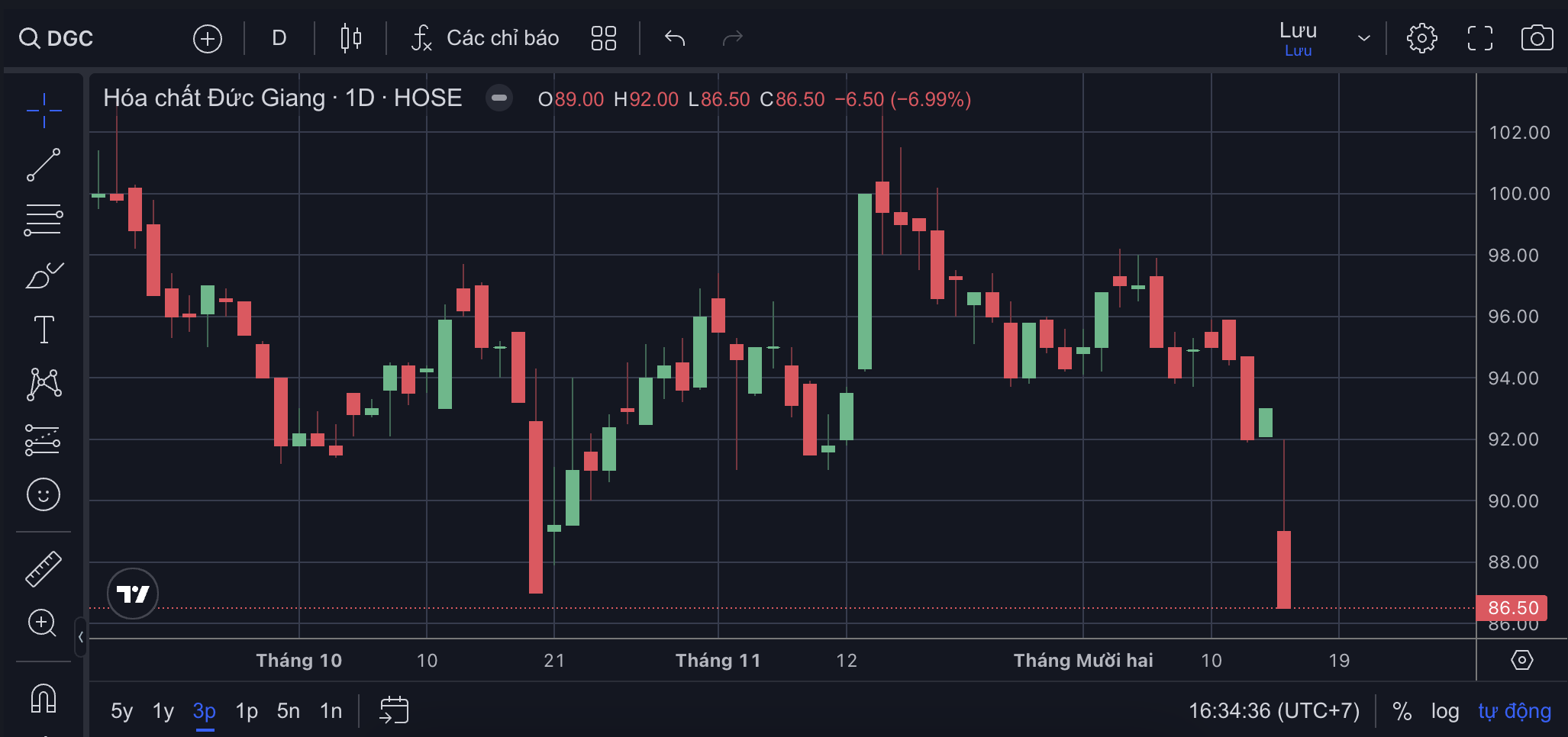Toggle percent scale mode
The width and height of the screenshot is (1568, 737).
1402,711
